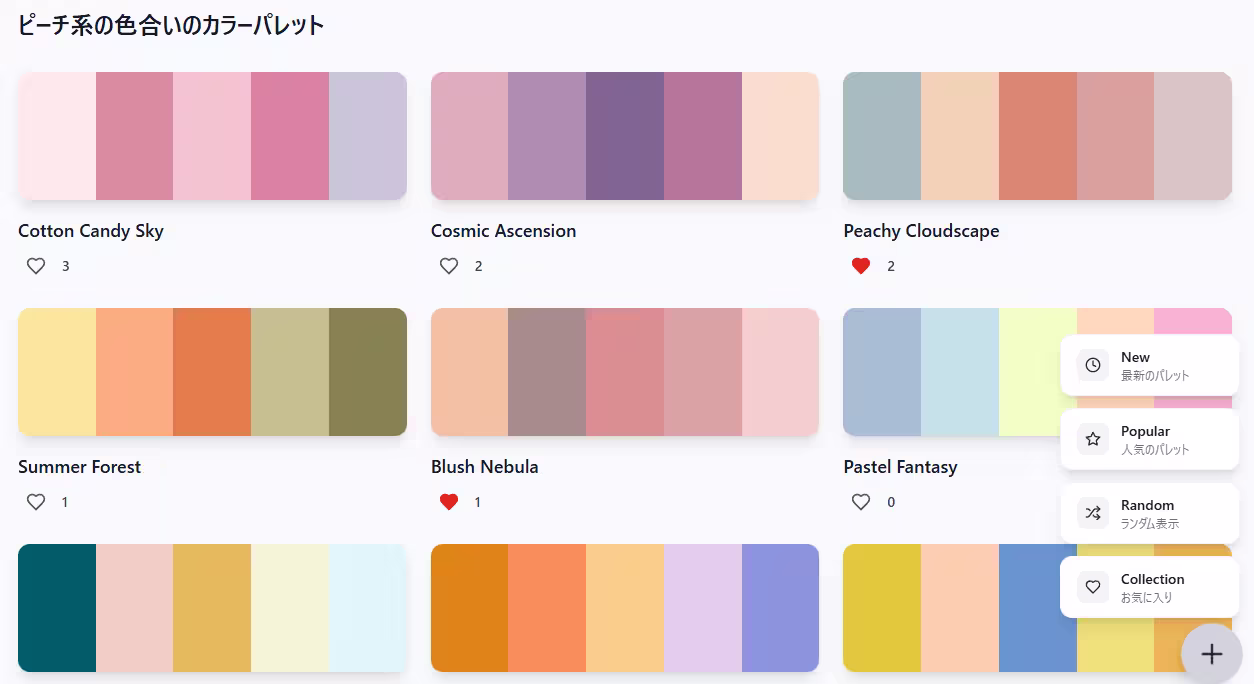Viewport: 1254px width, 684px height.
Task: Choose Random display from the menu
Action: click(x=1150, y=513)
